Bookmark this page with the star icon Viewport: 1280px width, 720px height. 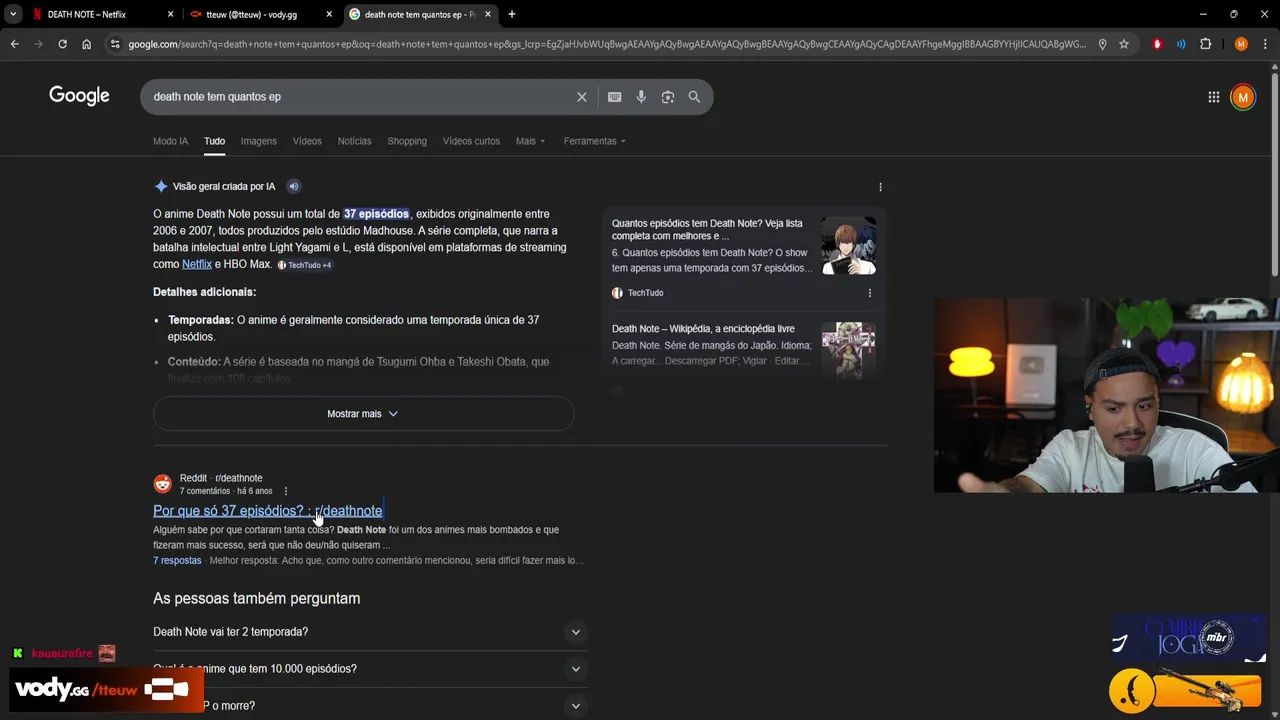click(x=1124, y=44)
